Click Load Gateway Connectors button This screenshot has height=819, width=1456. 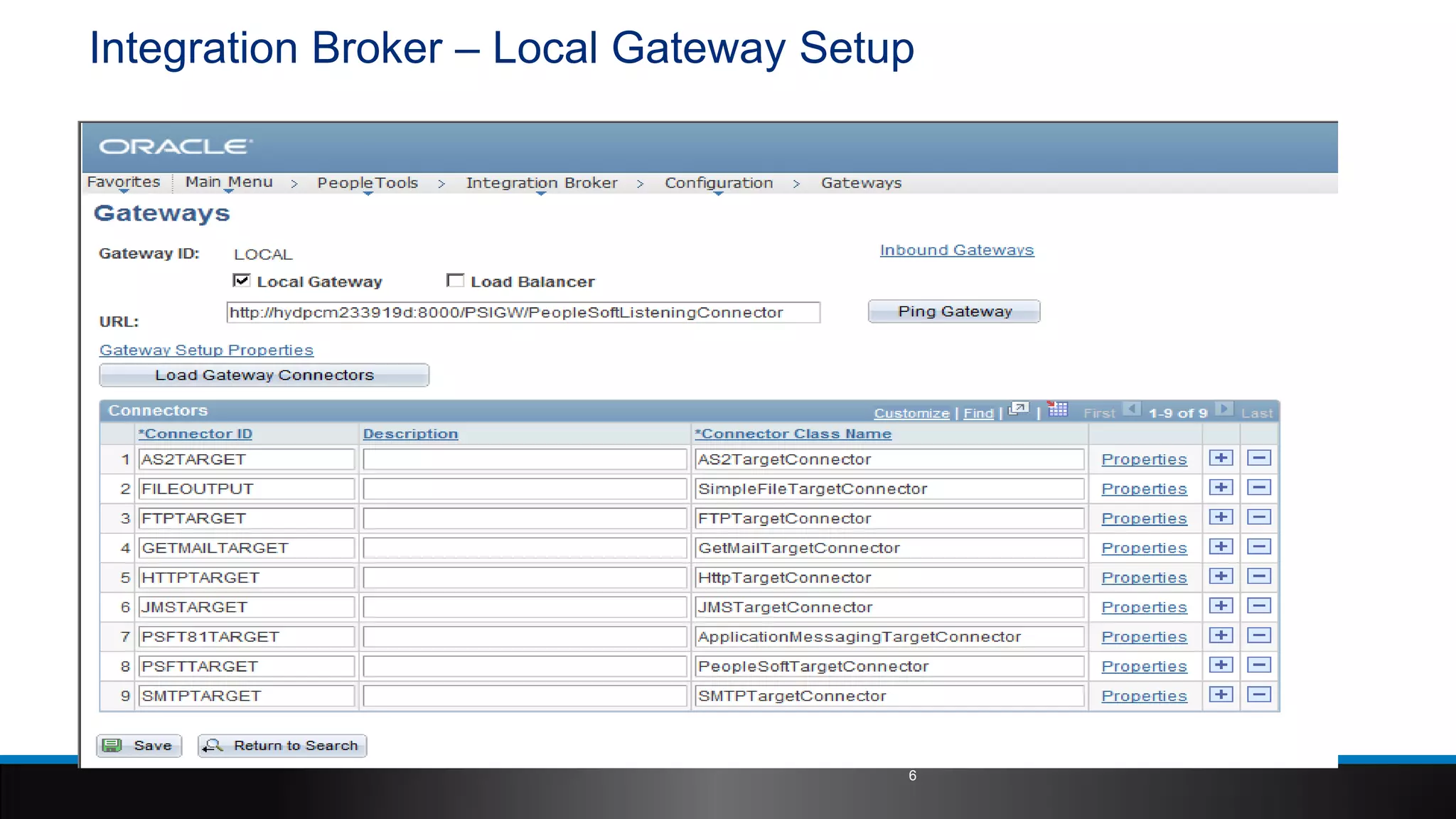pos(264,375)
